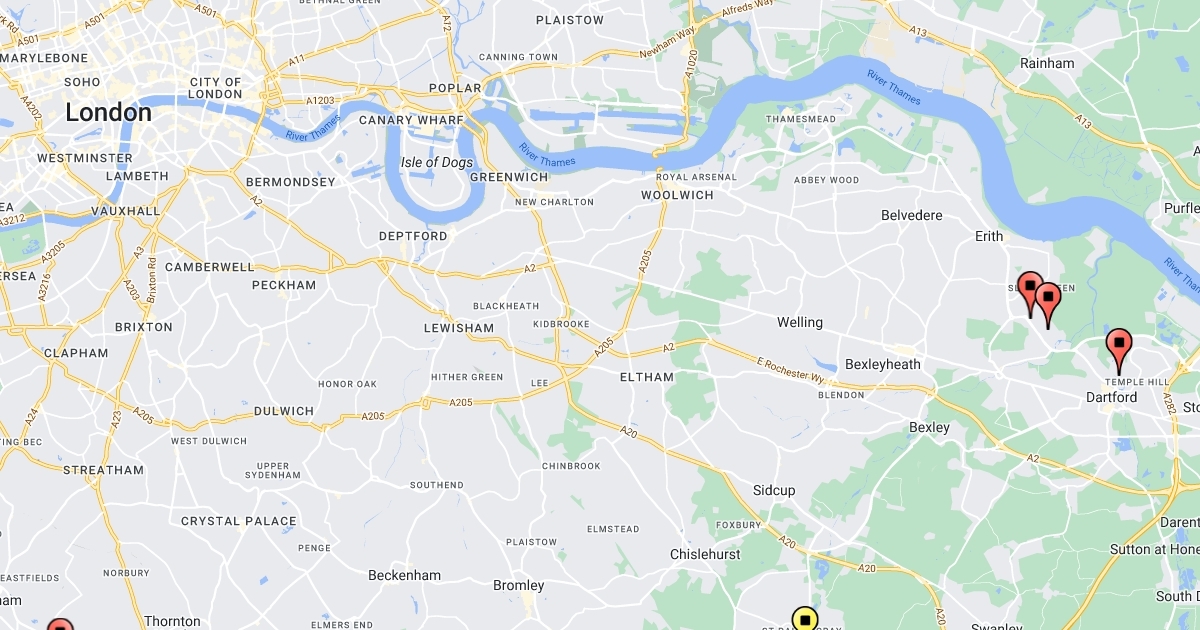Click the Bromley town label
Image resolution: width=1200 pixels, height=630 pixels.
pos(519,585)
